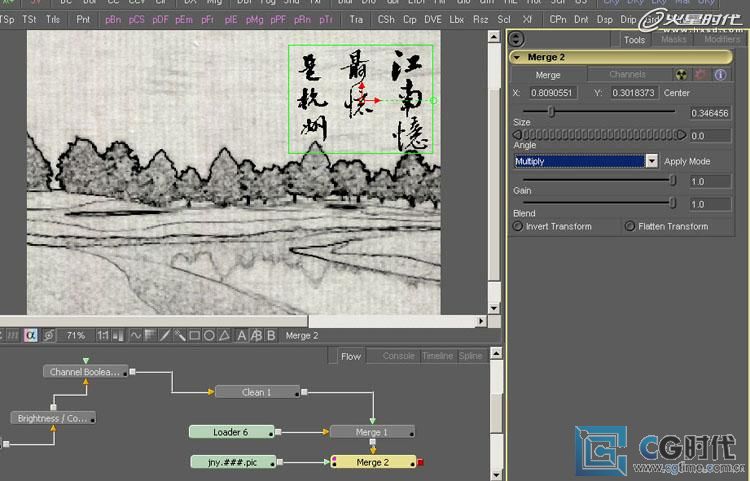Open the 71% zoom level menu

[75, 336]
